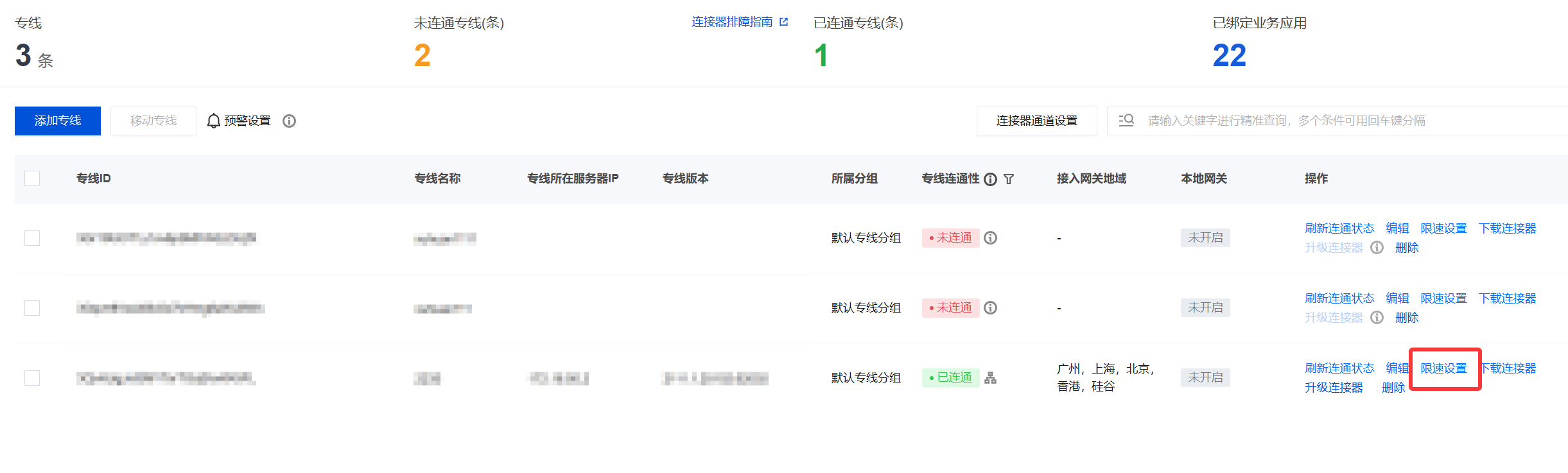The width and height of the screenshot is (1568, 473).
Task: Check the checkbox of the 已连通 row
Action: pos(32,378)
